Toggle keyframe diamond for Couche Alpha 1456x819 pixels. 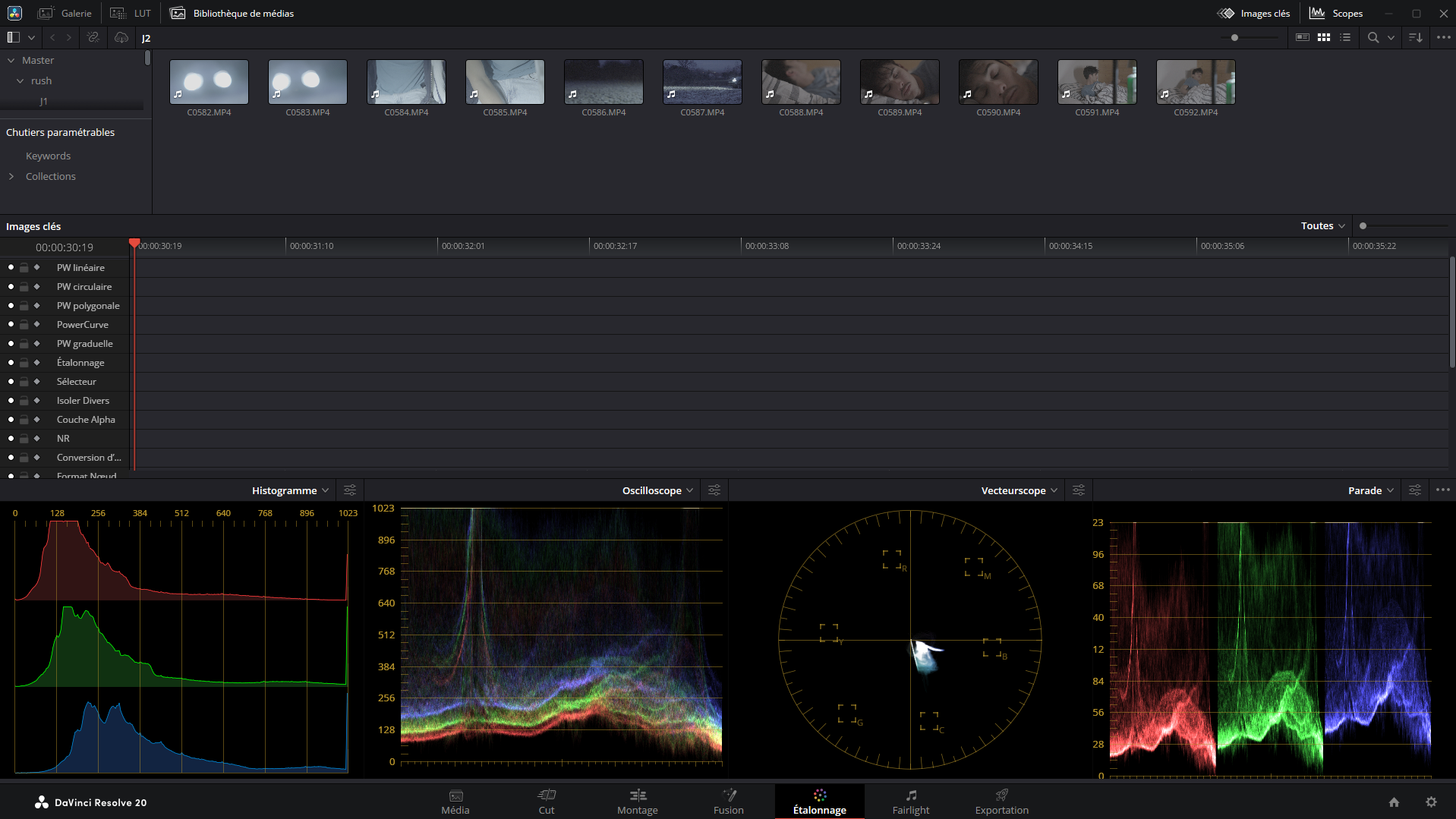coord(36,420)
